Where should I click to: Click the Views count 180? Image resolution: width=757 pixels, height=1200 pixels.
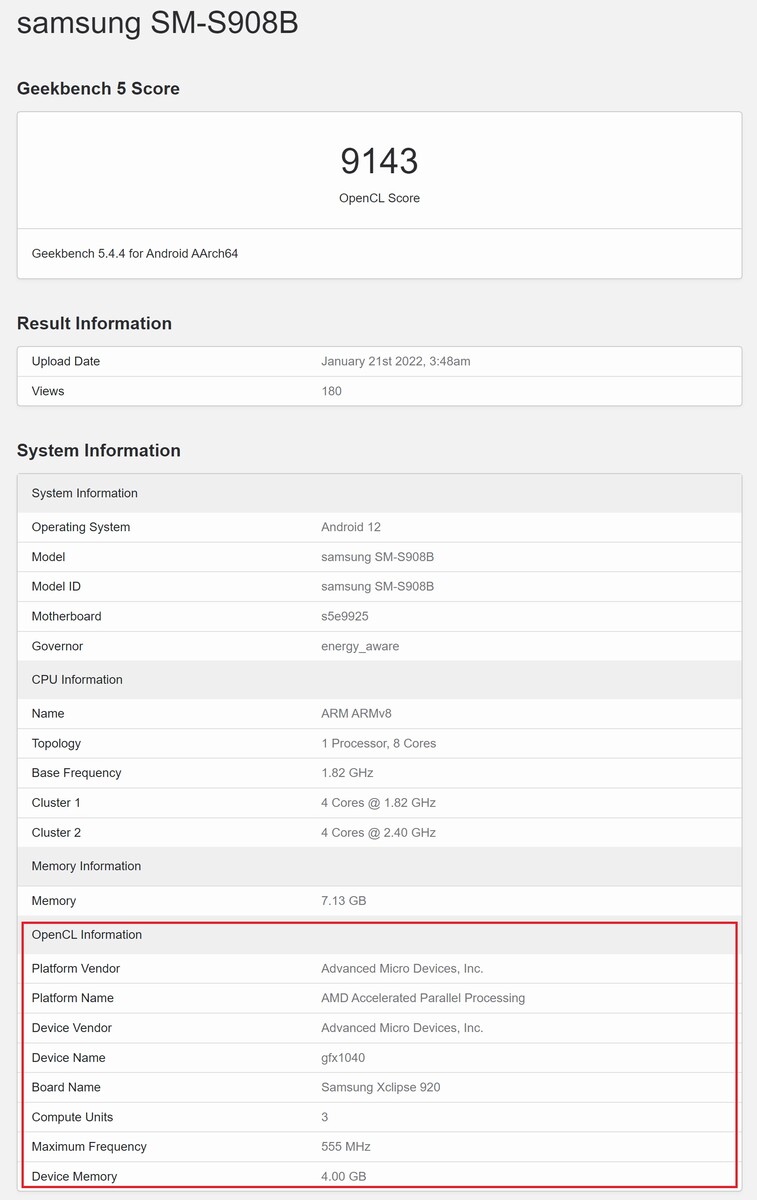click(x=331, y=391)
